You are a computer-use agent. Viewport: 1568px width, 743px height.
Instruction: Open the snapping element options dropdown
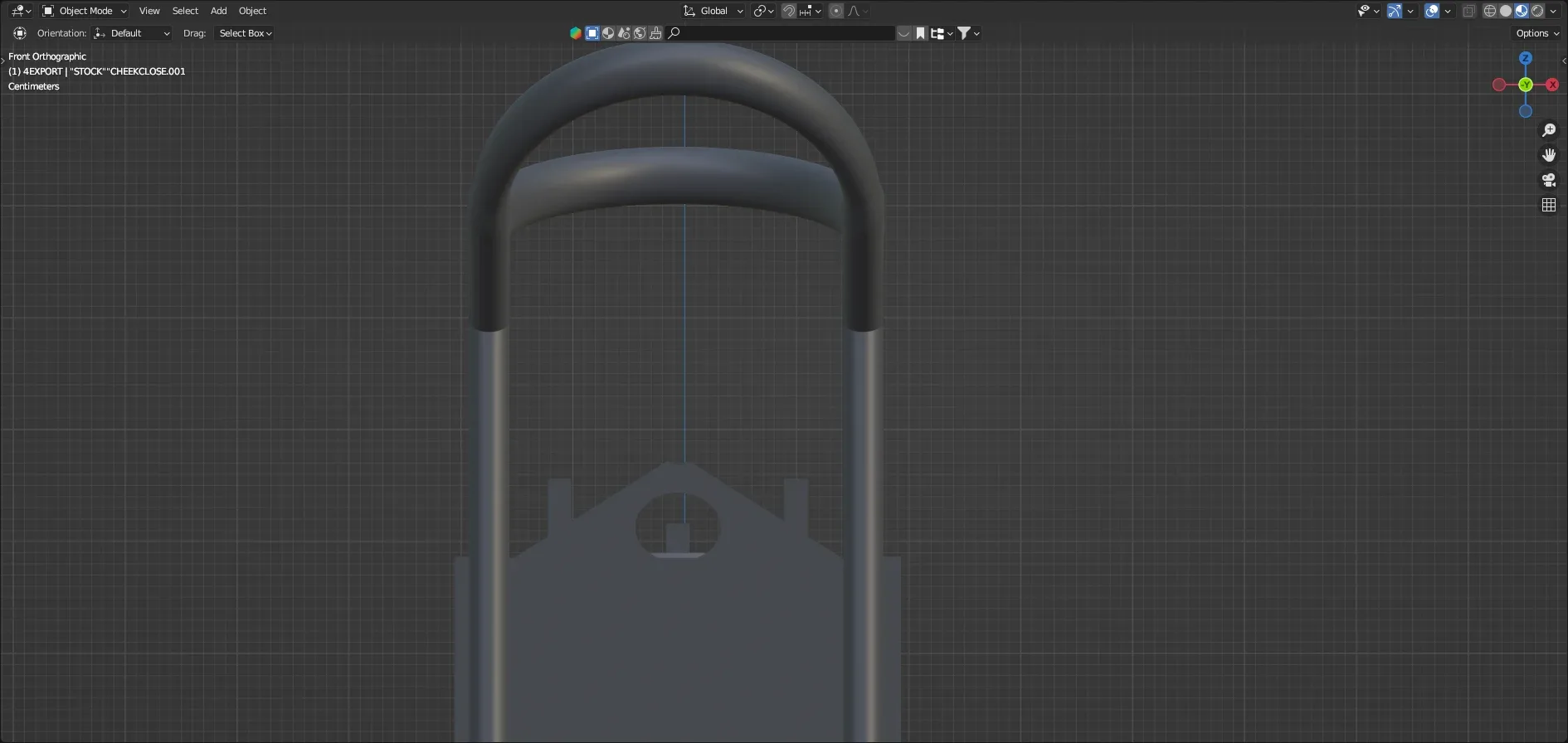(811, 11)
